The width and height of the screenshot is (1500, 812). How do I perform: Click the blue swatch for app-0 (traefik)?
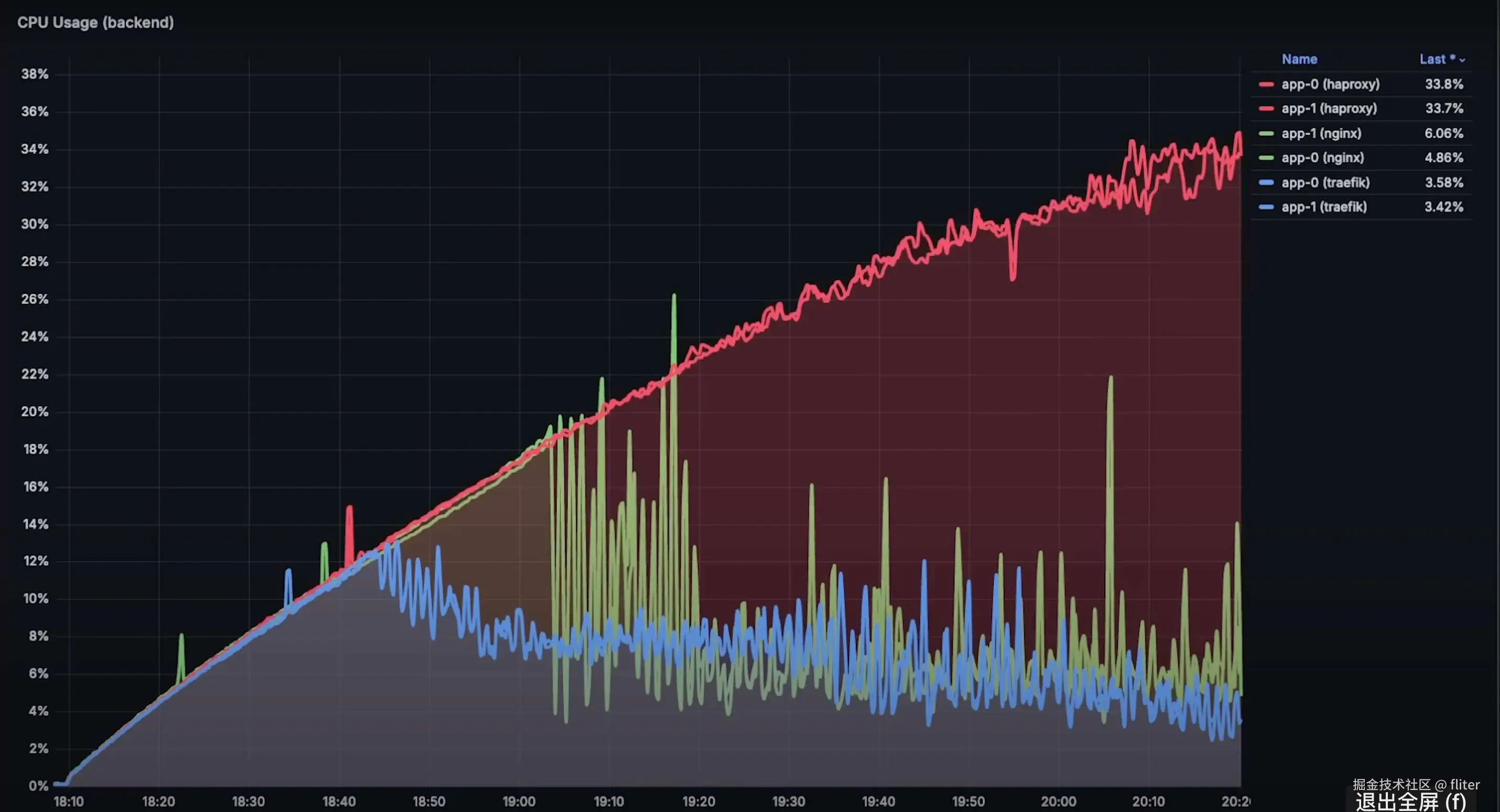tap(1266, 183)
